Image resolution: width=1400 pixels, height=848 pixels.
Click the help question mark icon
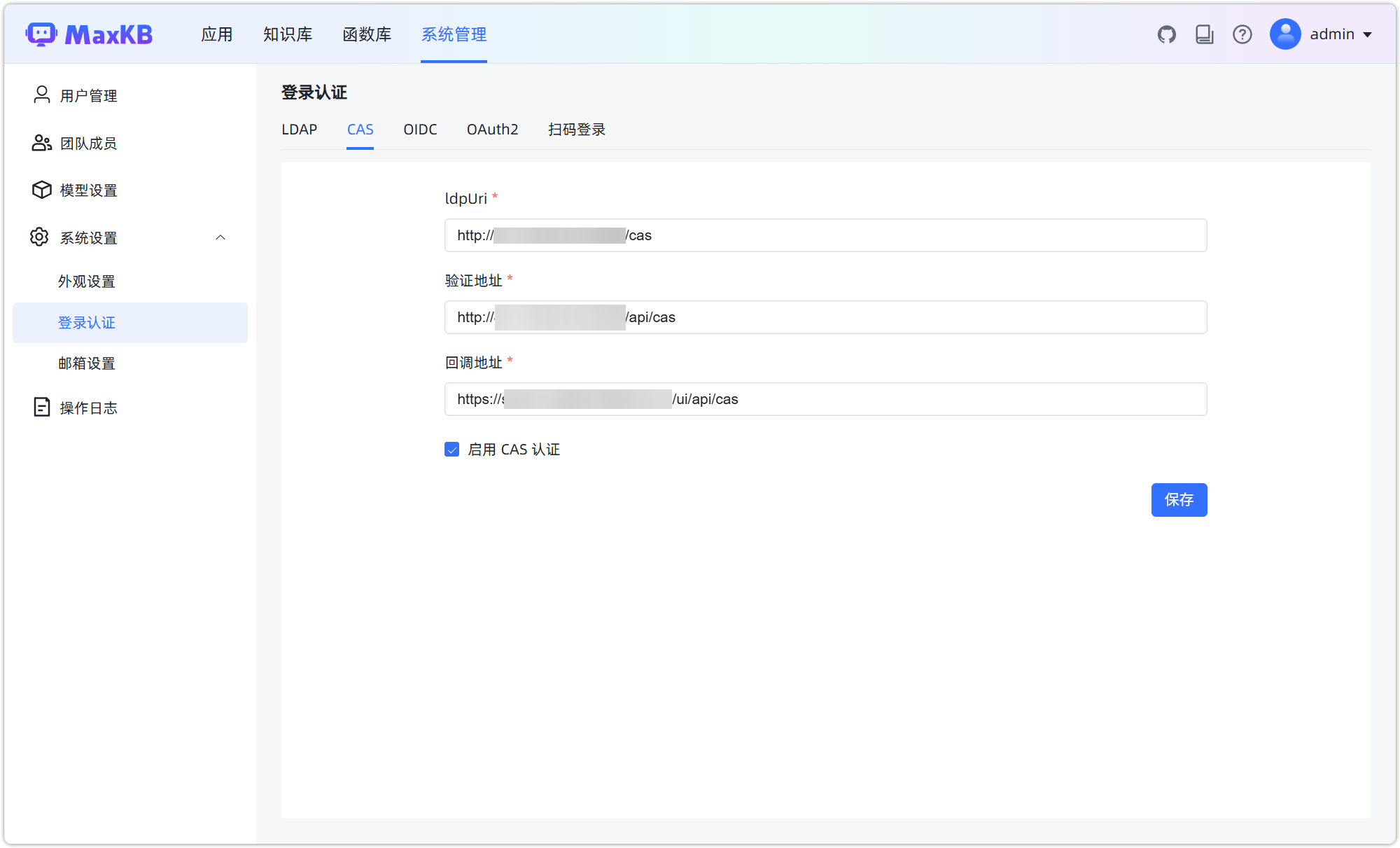click(1242, 34)
